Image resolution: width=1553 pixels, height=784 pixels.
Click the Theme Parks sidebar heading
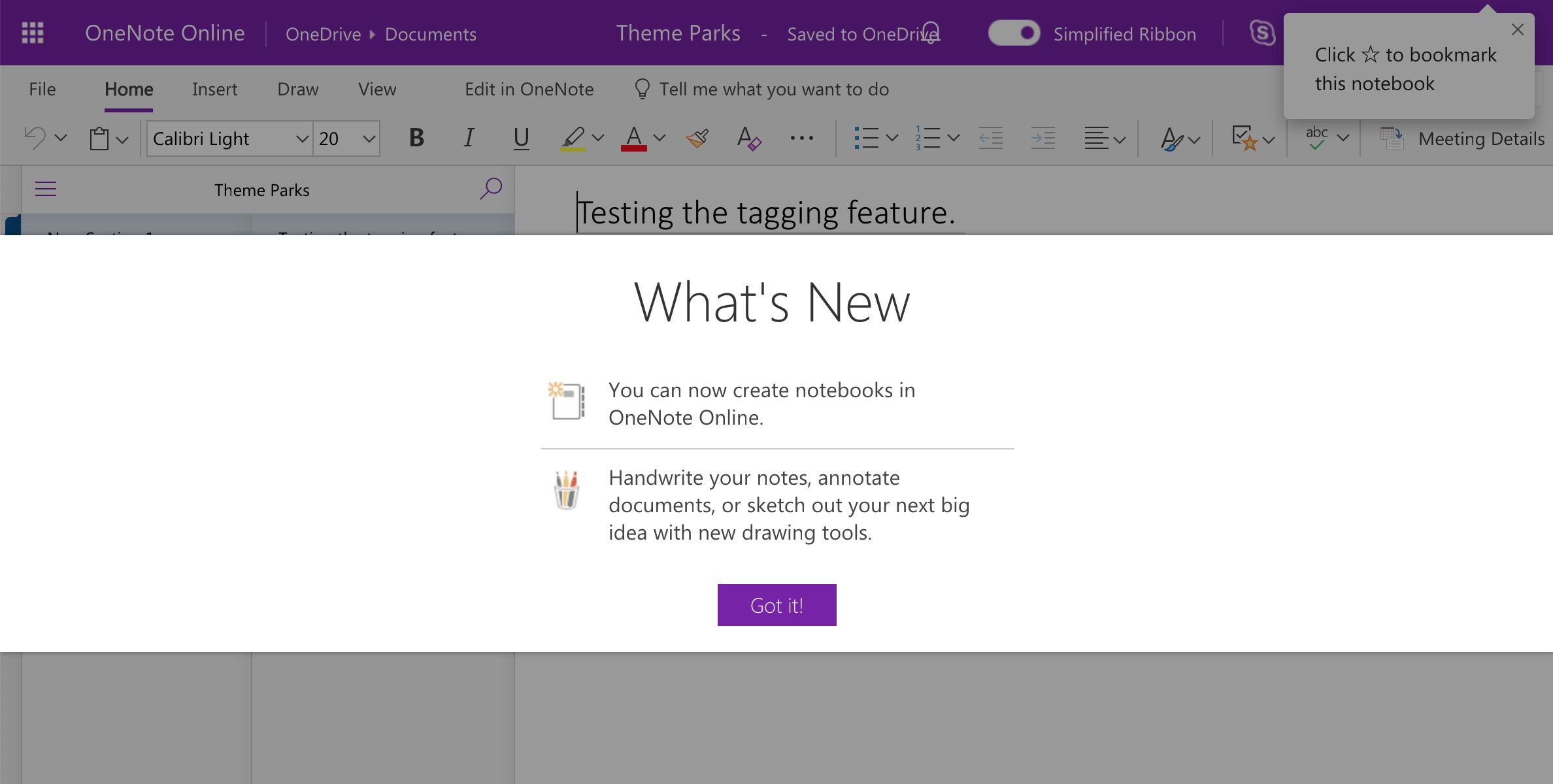coord(261,190)
